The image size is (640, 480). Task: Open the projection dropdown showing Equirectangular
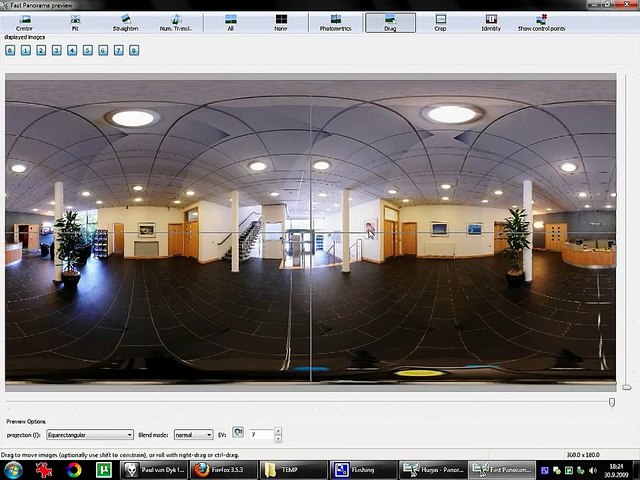pos(89,435)
